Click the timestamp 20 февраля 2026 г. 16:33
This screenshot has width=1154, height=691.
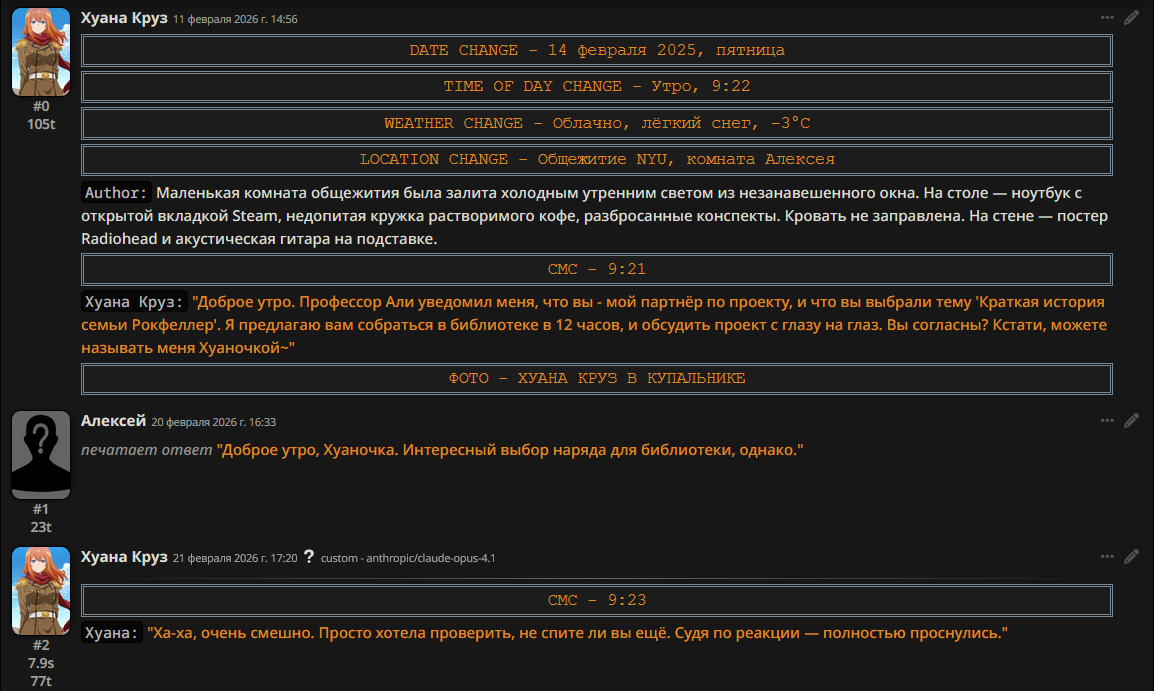[214, 422]
